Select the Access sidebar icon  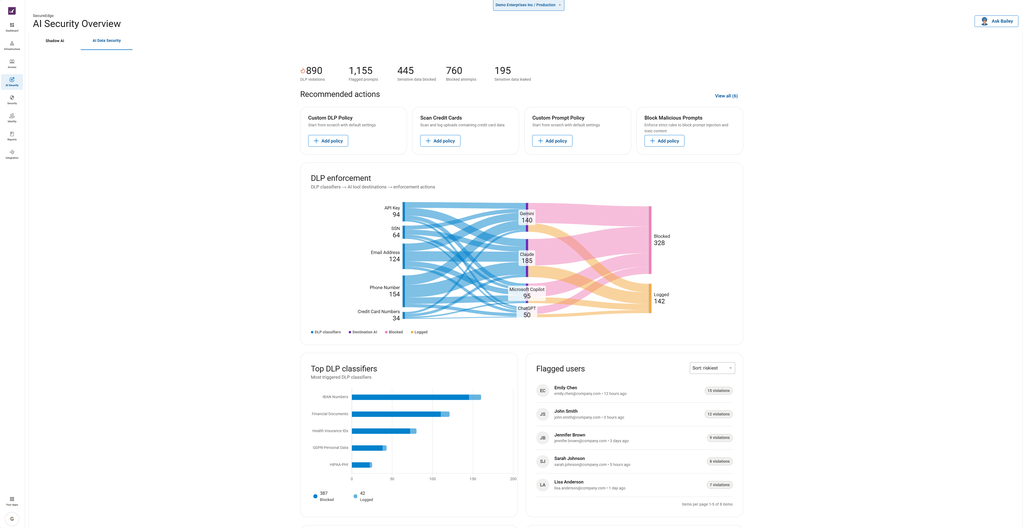12,63
